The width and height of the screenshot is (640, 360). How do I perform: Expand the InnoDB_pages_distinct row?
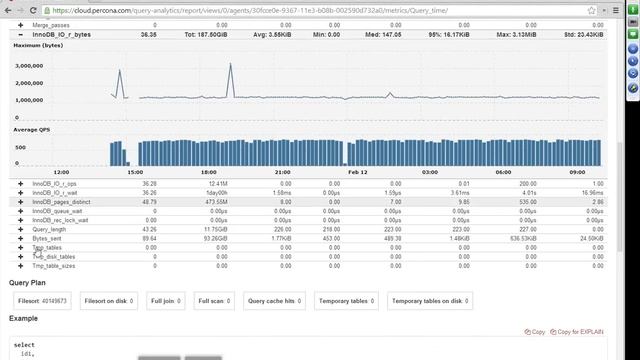click(x=20, y=202)
